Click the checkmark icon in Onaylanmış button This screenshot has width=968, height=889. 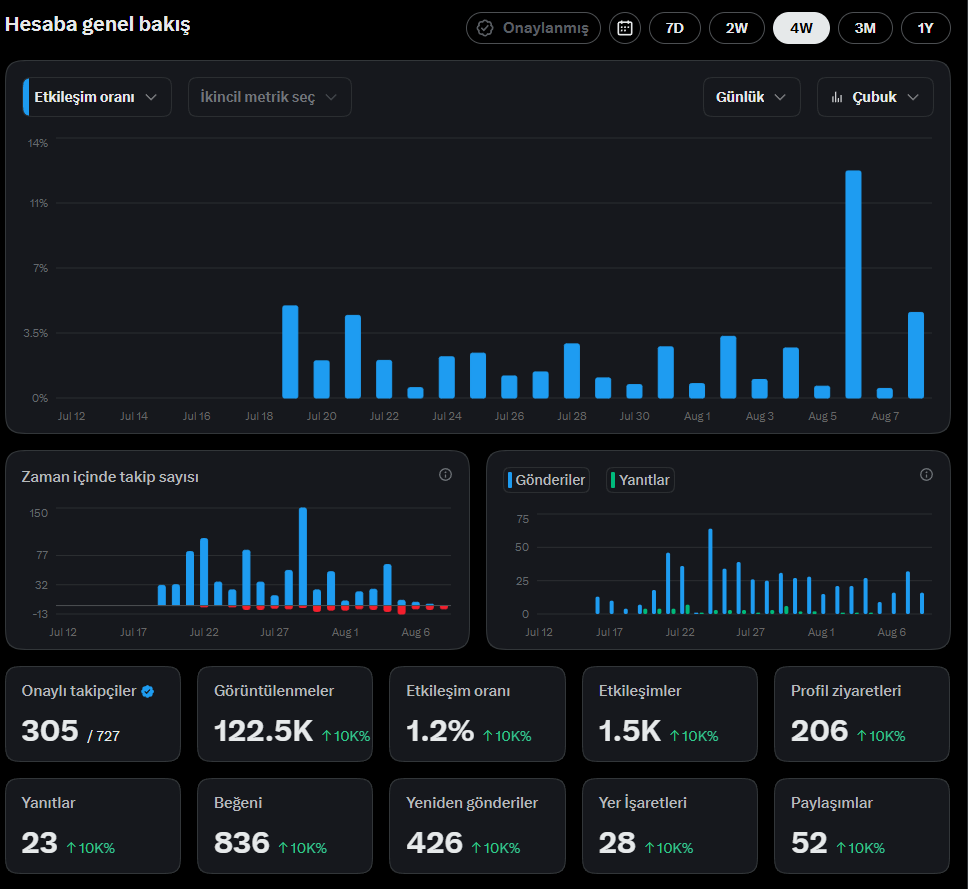click(485, 28)
